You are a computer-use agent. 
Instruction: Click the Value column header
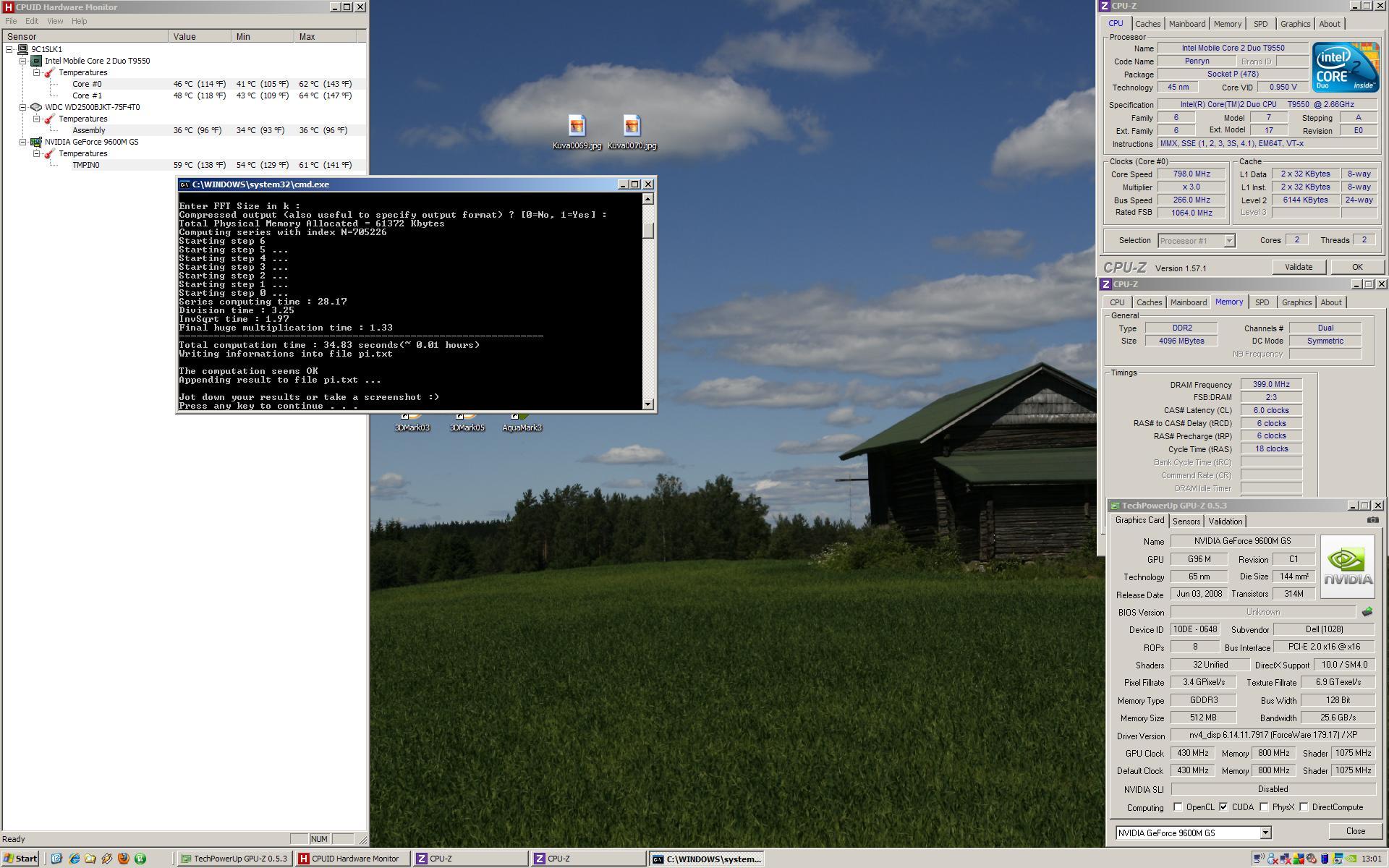pos(200,36)
